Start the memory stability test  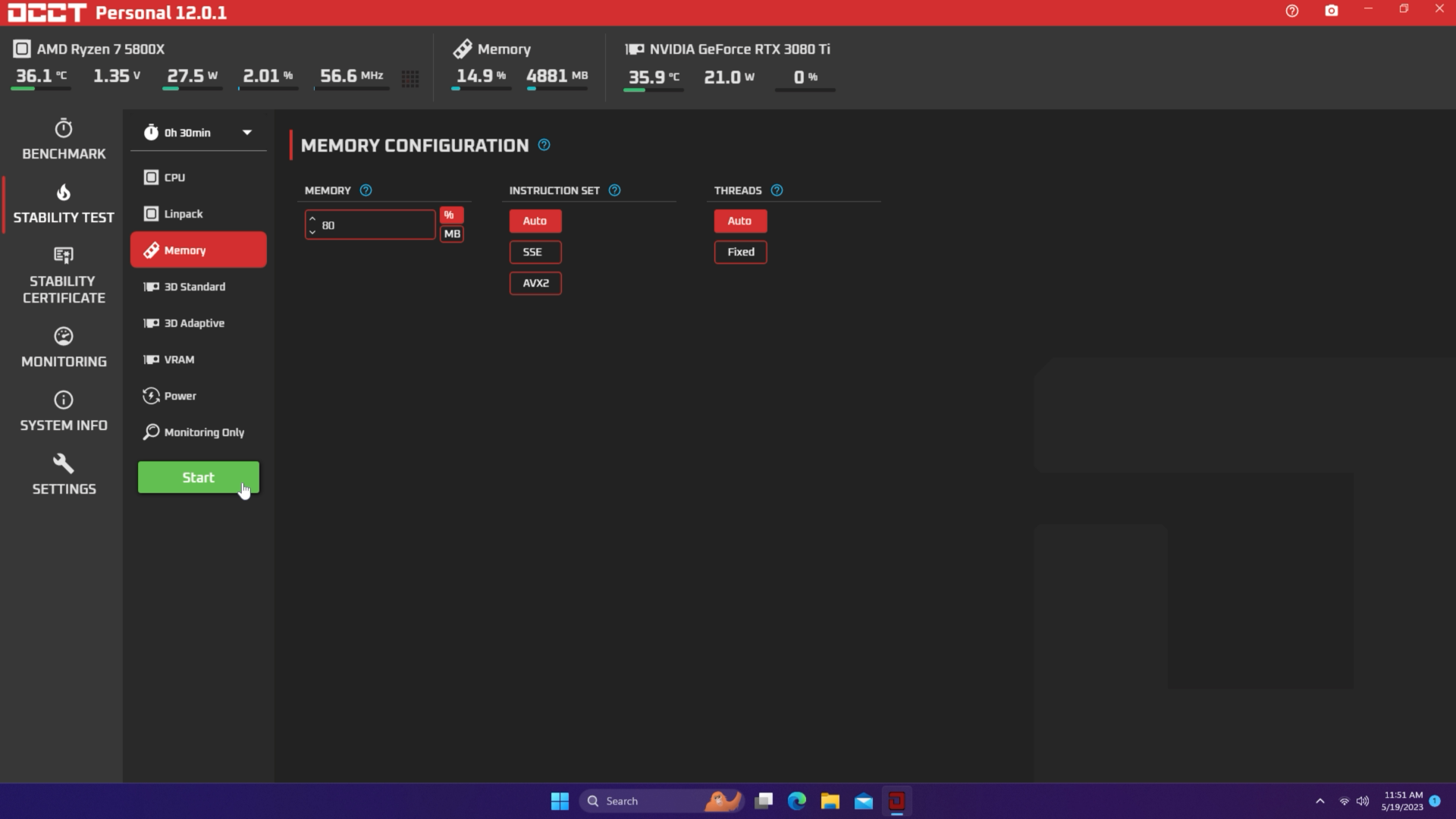(x=198, y=477)
